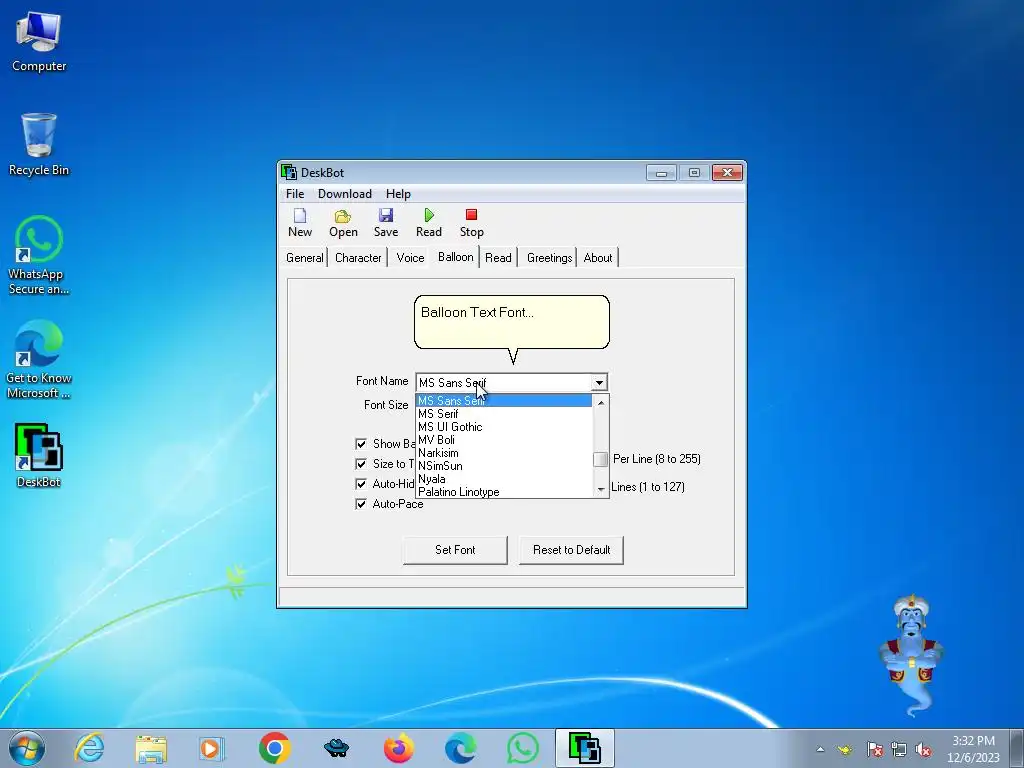This screenshot has width=1024, height=768.
Task: Click the font list scroll down arrow
Action: 600,490
